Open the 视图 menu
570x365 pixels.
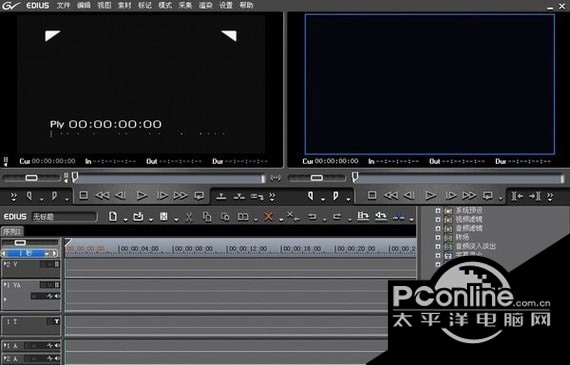[104, 5]
